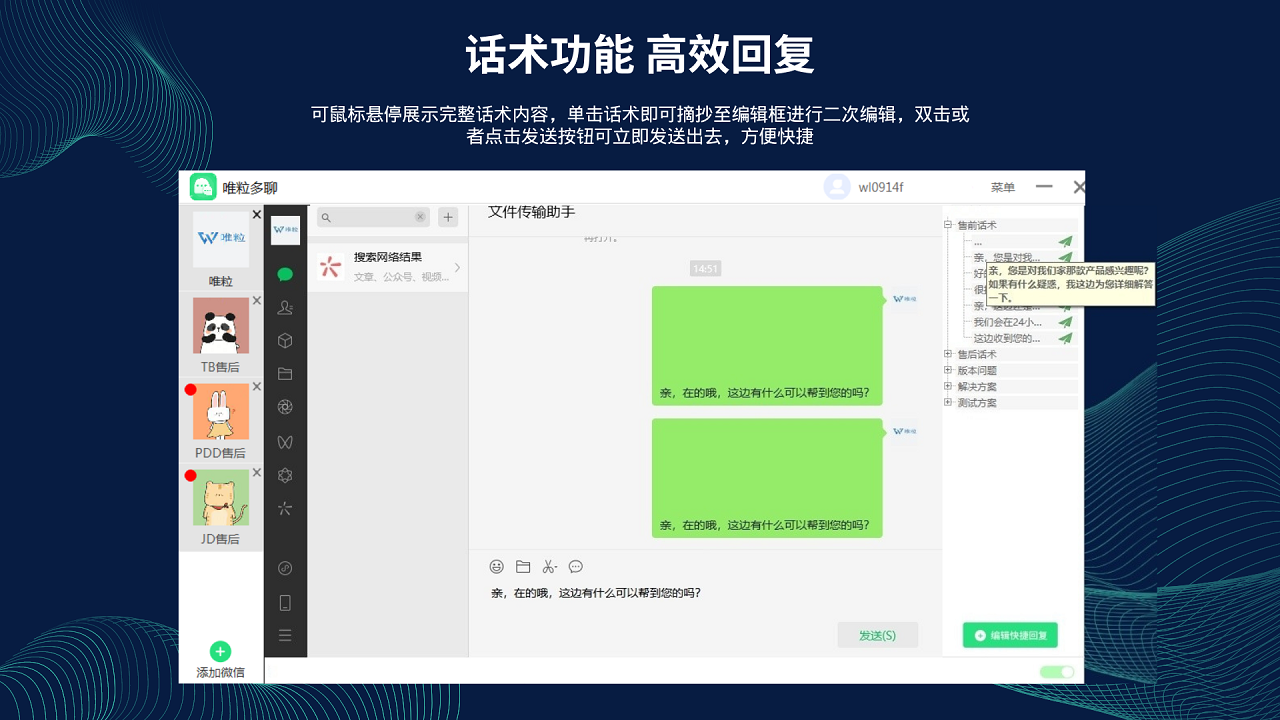Viewport: 1280px width, 720px height.
Task: Select the '这边收到您的...' script text
Action: click(x=1008, y=338)
